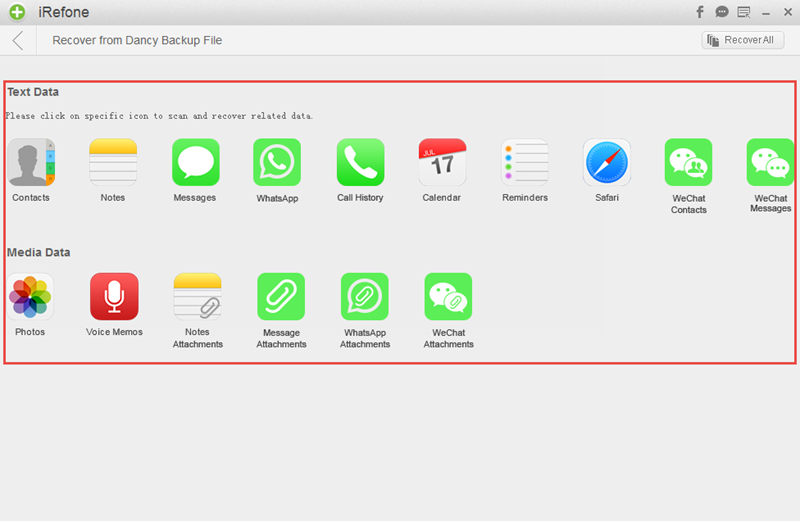Click the Recover All button
800x521 pixels.
[743, 40]
